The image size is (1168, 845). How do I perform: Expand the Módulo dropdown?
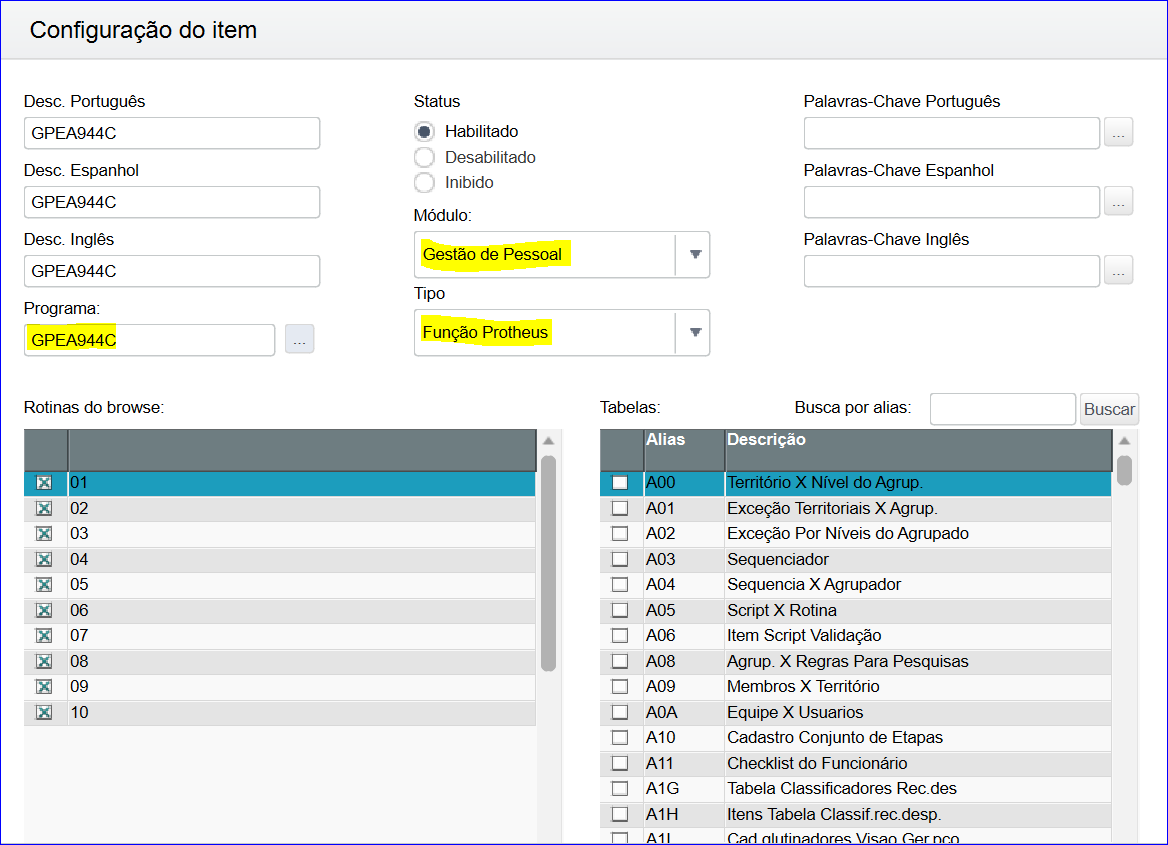(x=695, y=255)
